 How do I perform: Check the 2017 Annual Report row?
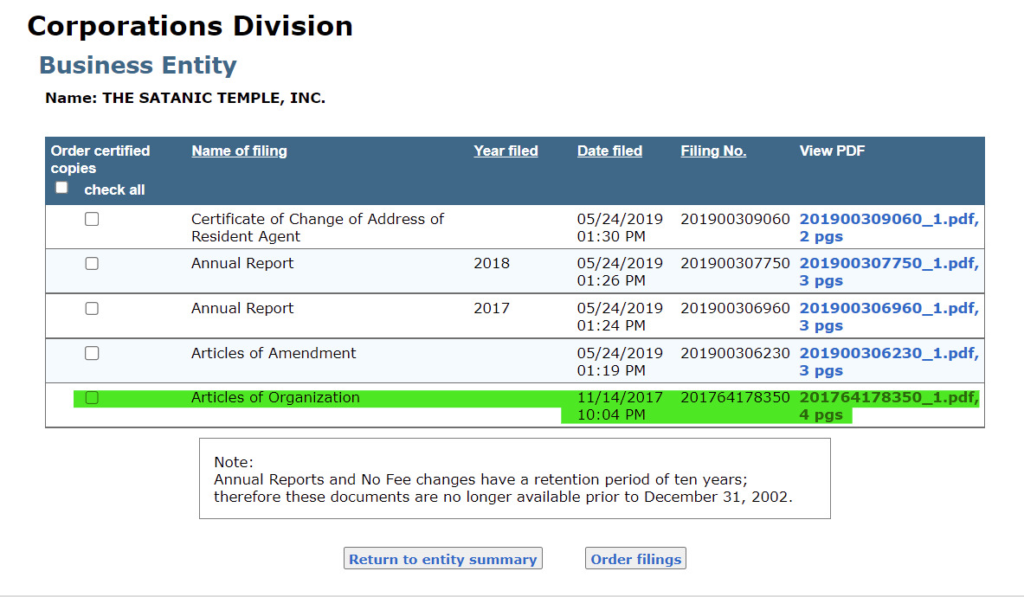pos(91,308)
